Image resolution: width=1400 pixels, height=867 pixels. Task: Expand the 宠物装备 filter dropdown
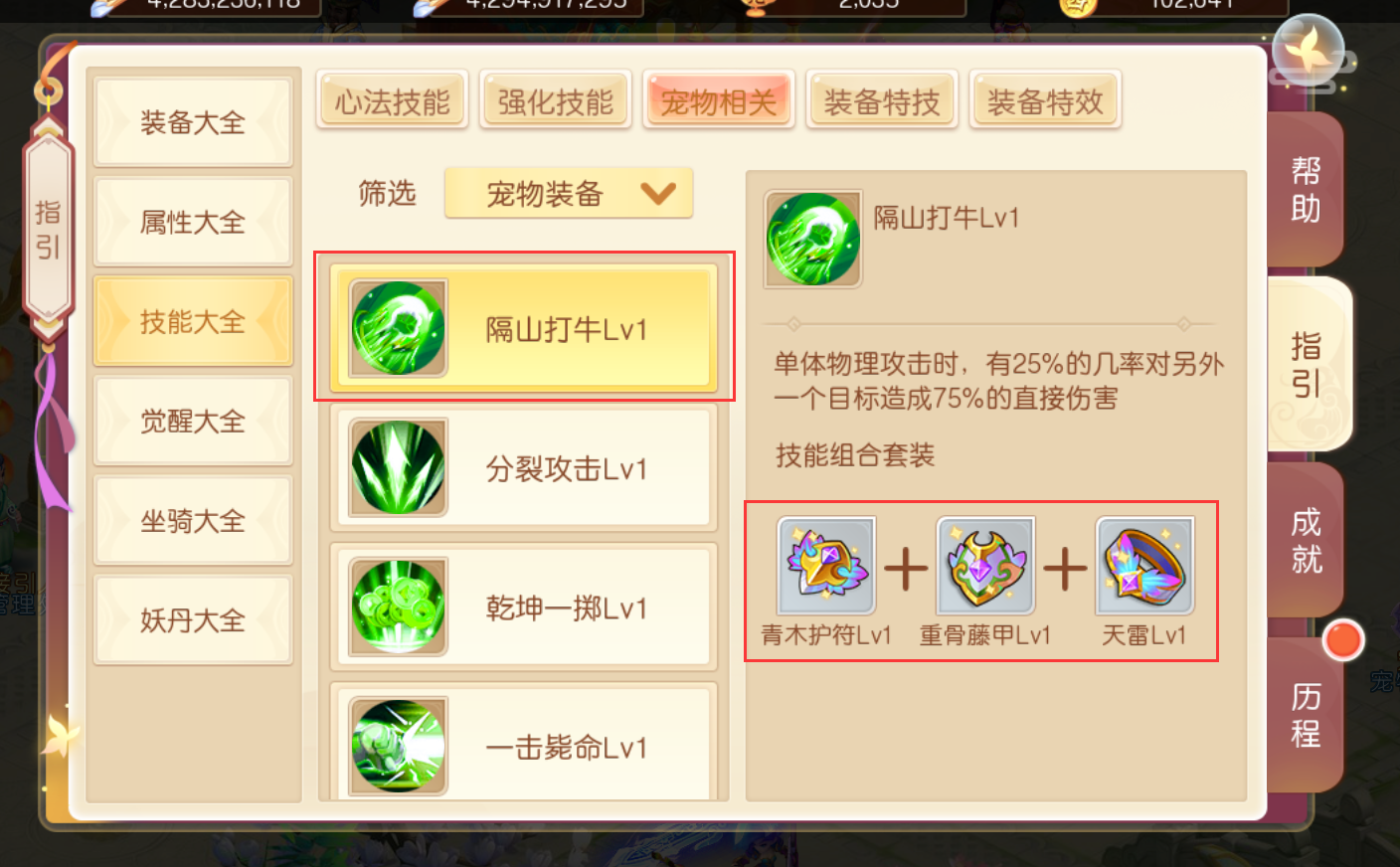(569, 193)
